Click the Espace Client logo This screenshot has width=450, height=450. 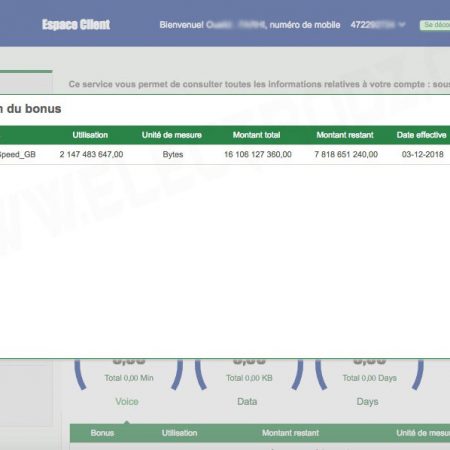[76, 25]
